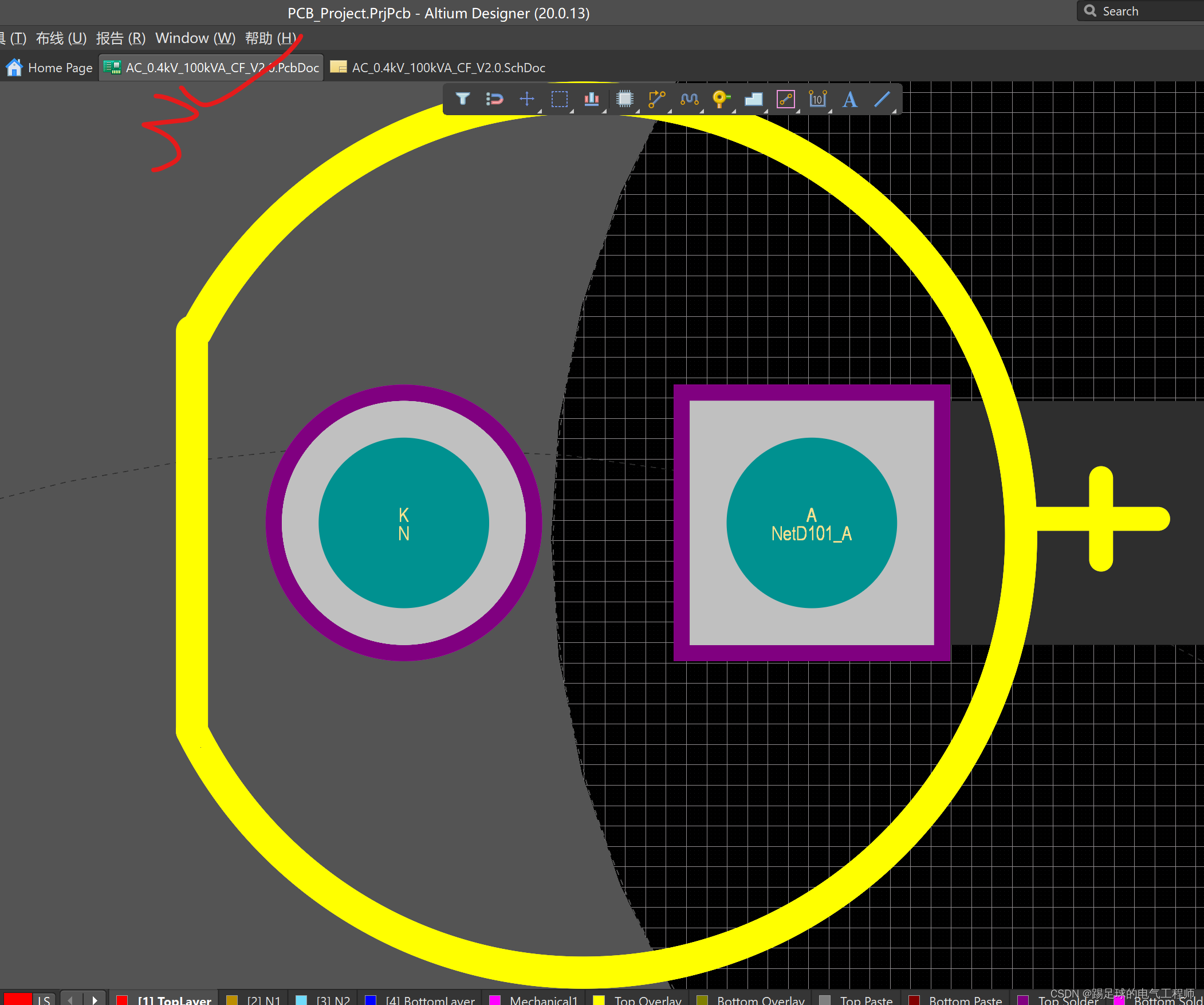Select the move objects tool
1204x1005 pixels.
[x=526, y=99]
